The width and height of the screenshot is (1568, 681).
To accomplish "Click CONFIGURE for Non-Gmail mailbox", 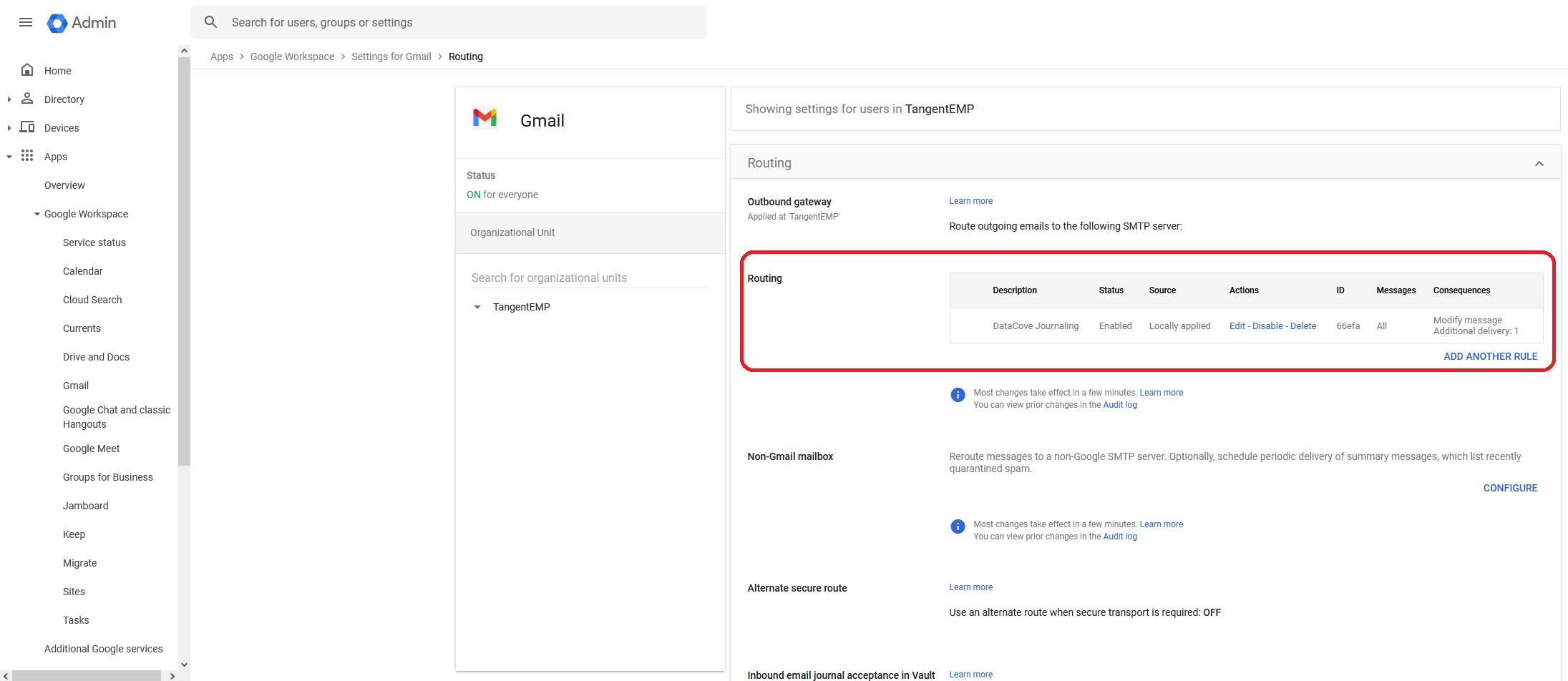I will click(x=1510, y=488).
